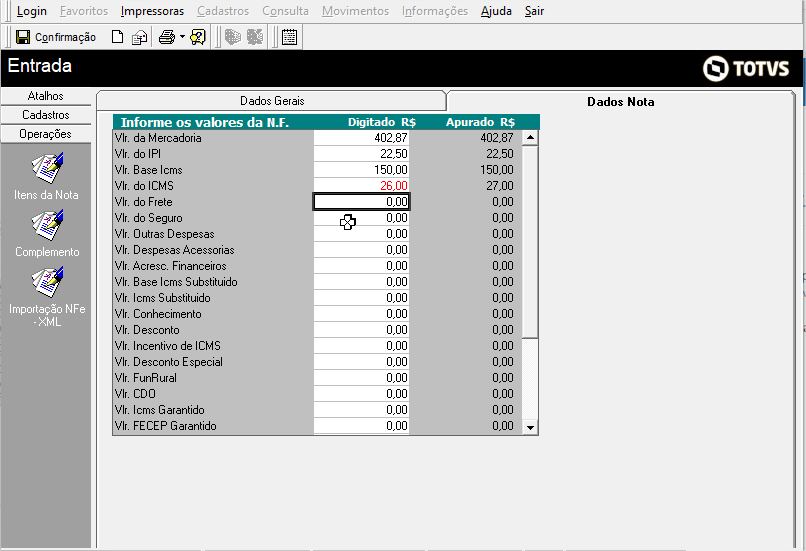Open the calendar notepad icon
806x551 pixels.
pos(289,37)
